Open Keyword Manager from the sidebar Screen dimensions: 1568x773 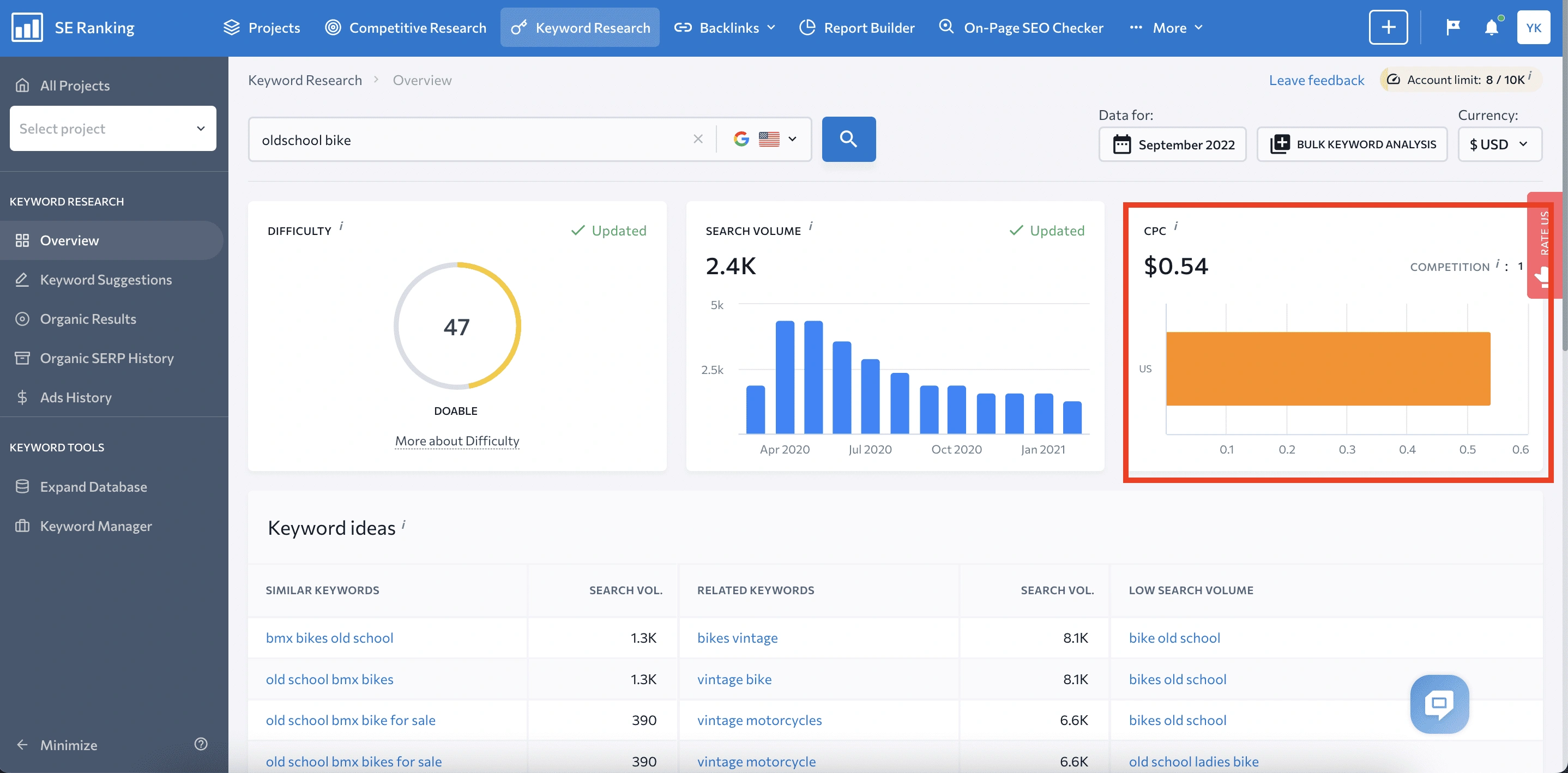[95, 526]
